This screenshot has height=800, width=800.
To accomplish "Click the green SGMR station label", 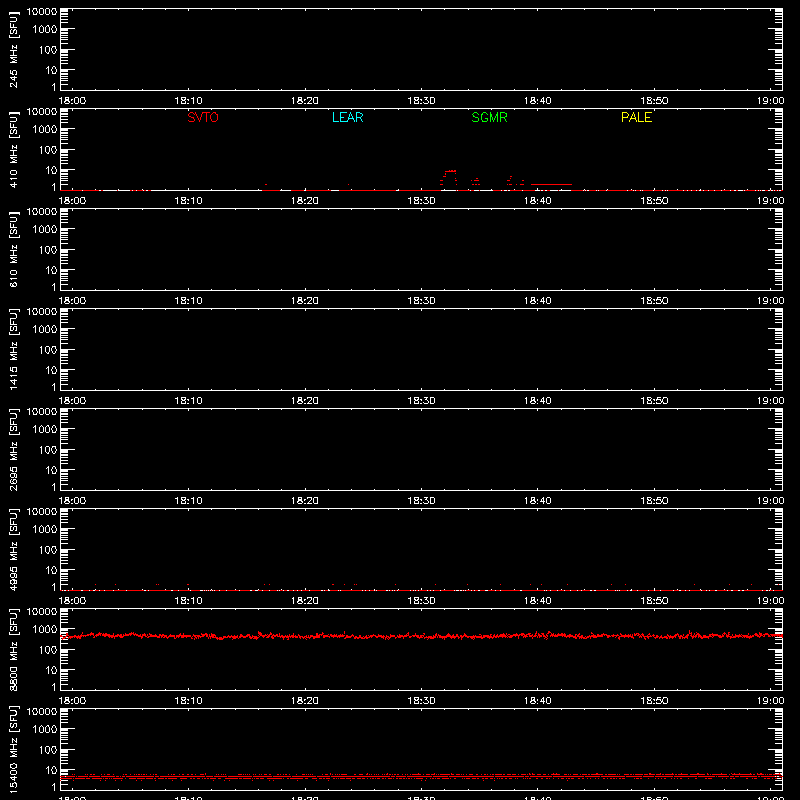I will (x=489, y=117).
